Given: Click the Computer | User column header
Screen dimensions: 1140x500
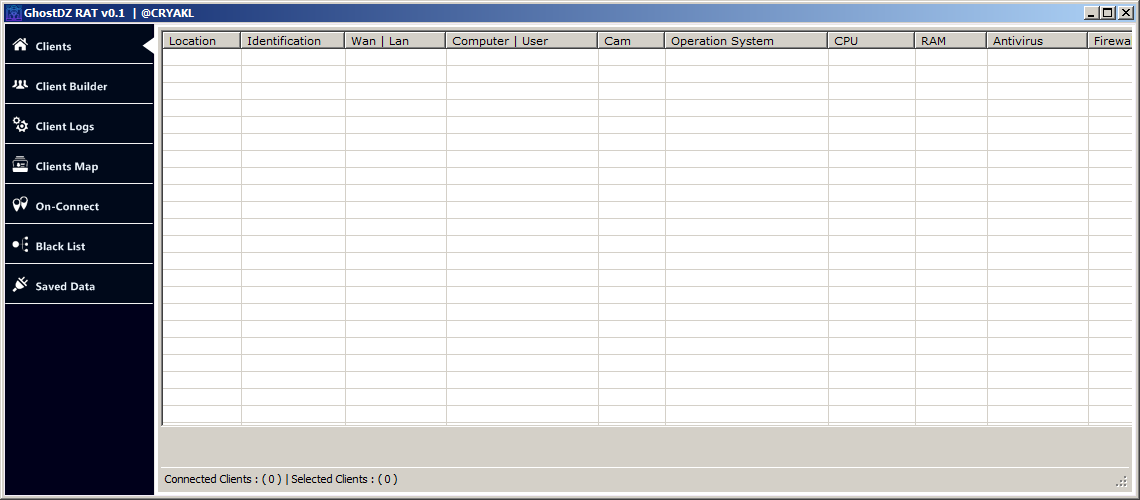Looking at the screenshot, I should click(521, 41).
